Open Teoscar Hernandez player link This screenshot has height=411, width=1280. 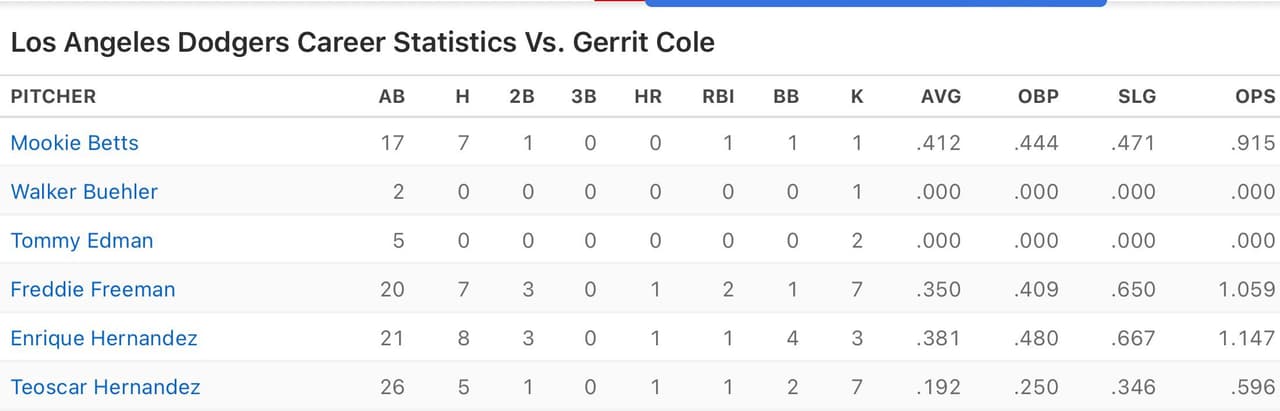[105, 388]
